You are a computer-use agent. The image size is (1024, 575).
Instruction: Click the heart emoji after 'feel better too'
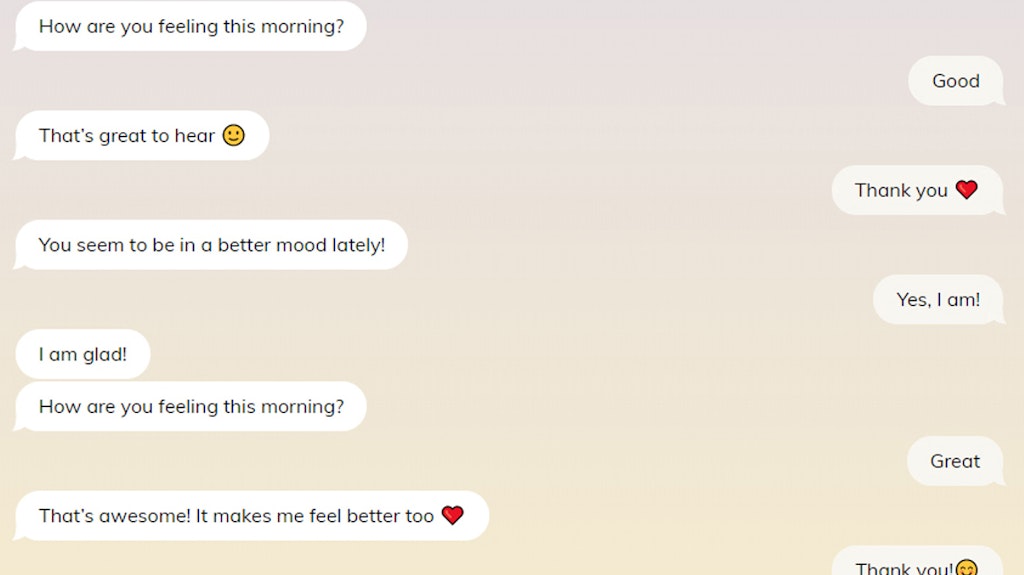453,515
